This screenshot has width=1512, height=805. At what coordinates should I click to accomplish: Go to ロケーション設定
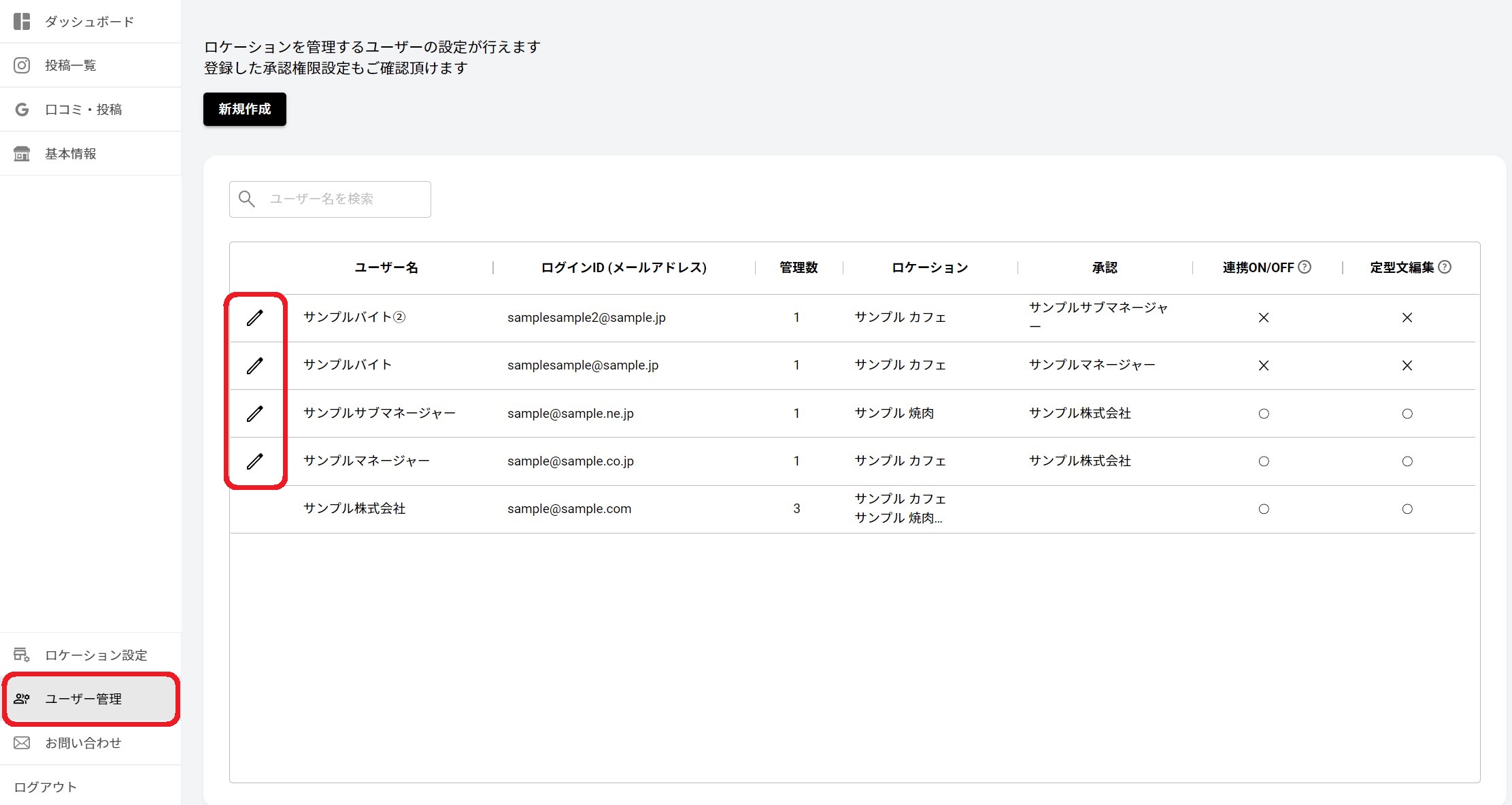point(95,655)
